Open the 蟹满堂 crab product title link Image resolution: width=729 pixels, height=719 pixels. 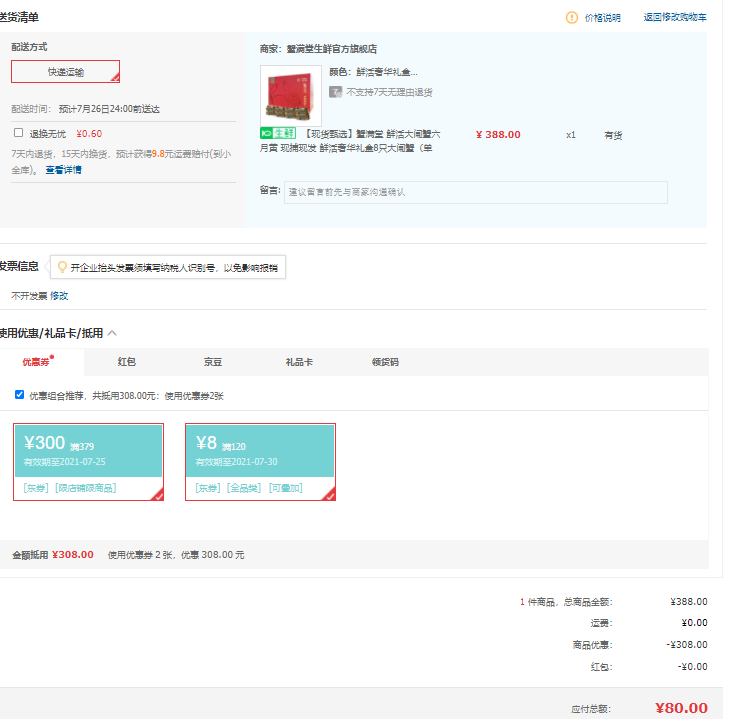[350, 141]
